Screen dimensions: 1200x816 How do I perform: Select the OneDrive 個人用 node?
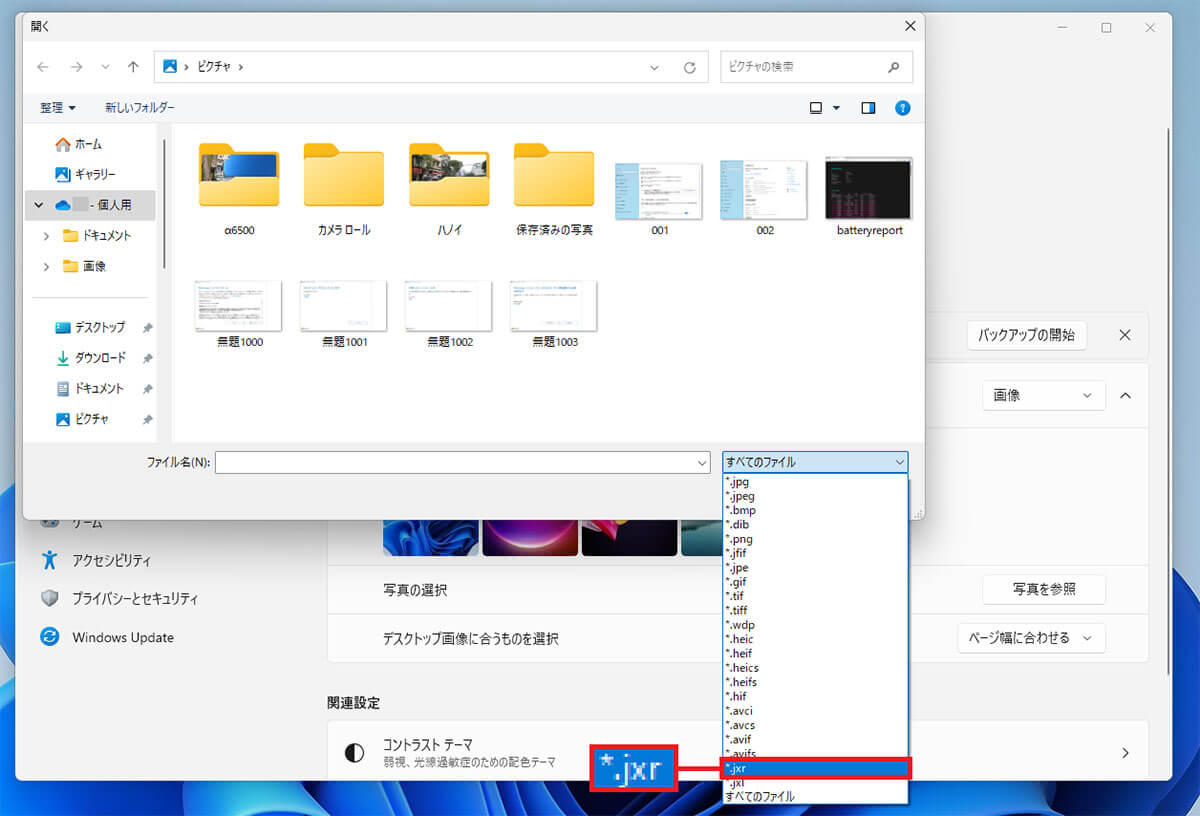click(x=90, y=205)
